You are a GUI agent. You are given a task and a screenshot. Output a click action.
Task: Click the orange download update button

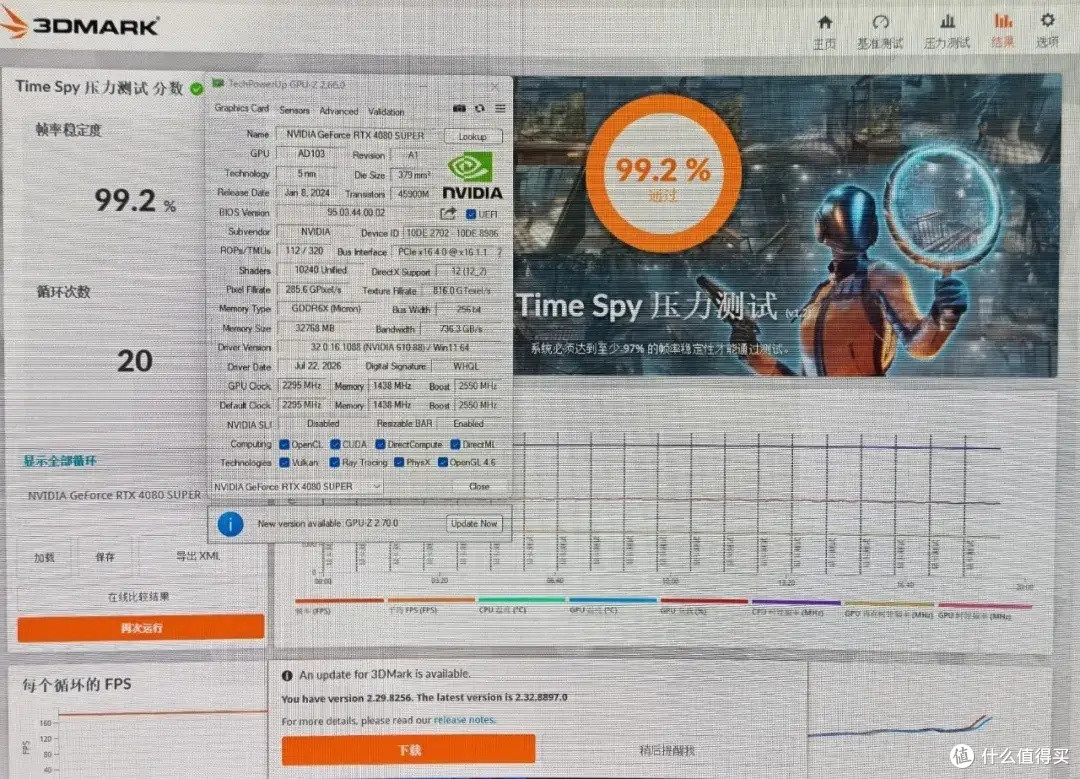pos(408,750)
